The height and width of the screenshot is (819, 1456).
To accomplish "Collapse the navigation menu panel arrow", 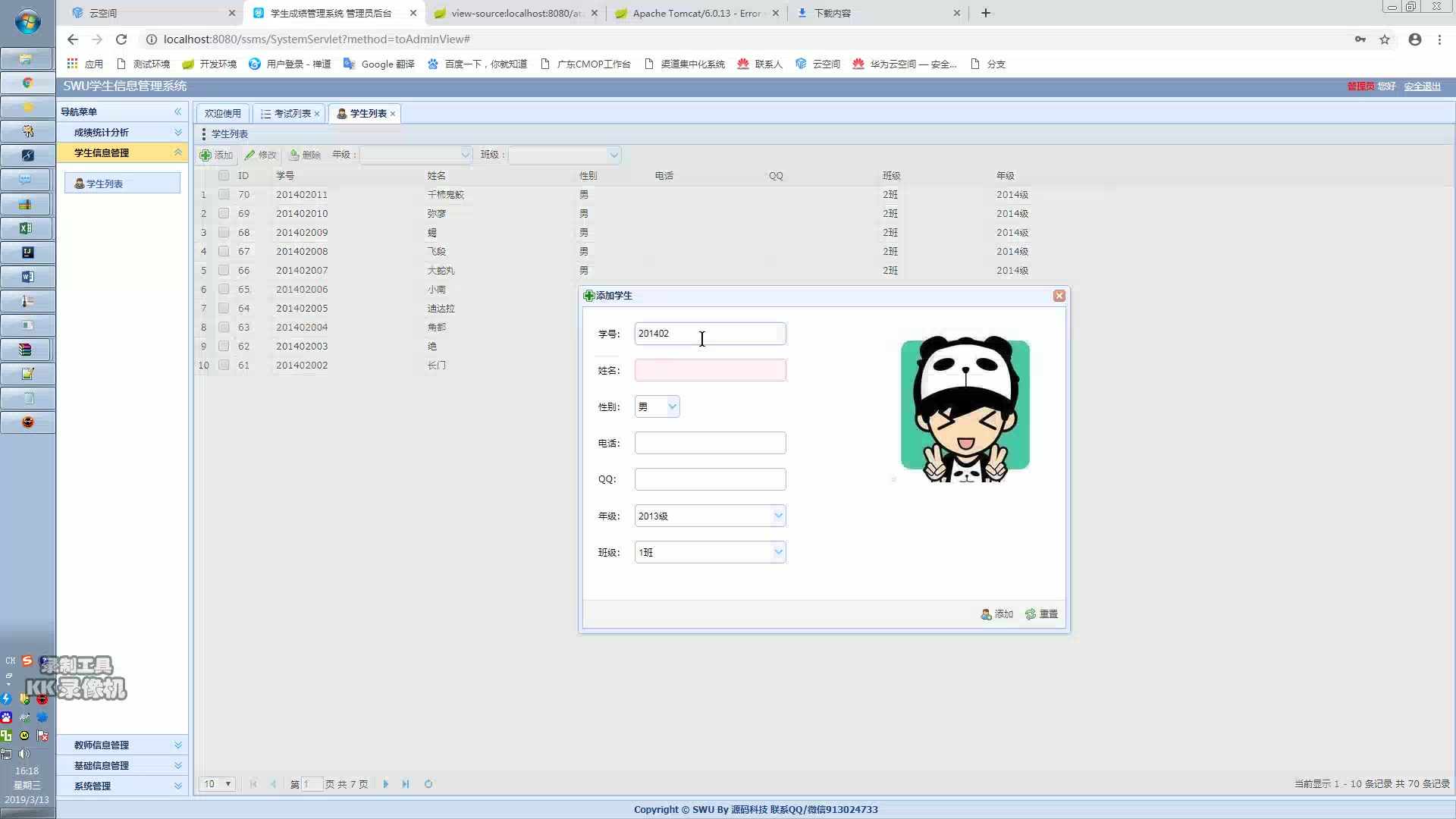I will [x=178, y=111].
